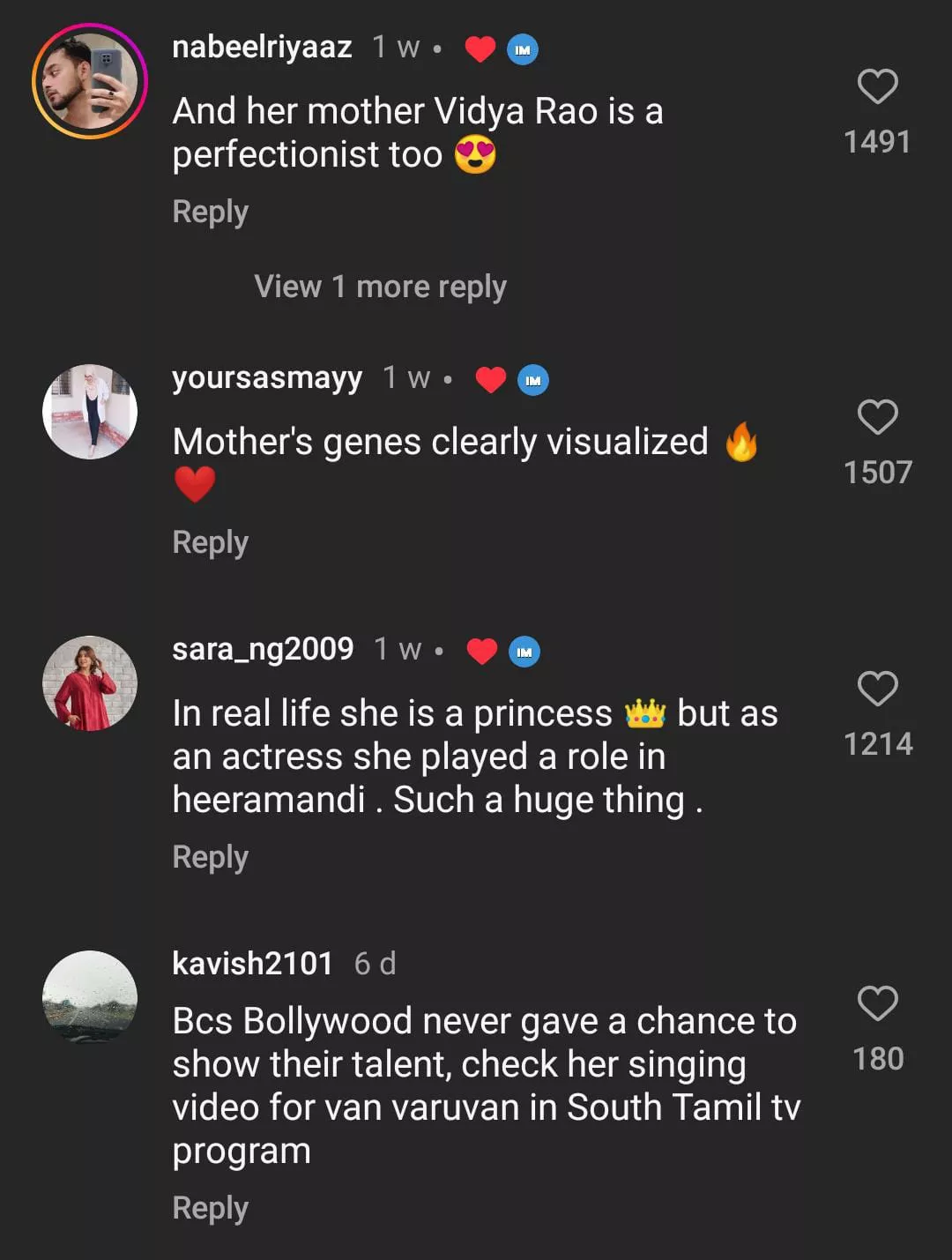952x1260 pixels.
Task: Reply to nabeelriyaaz's comment
Action: [210, 212]
